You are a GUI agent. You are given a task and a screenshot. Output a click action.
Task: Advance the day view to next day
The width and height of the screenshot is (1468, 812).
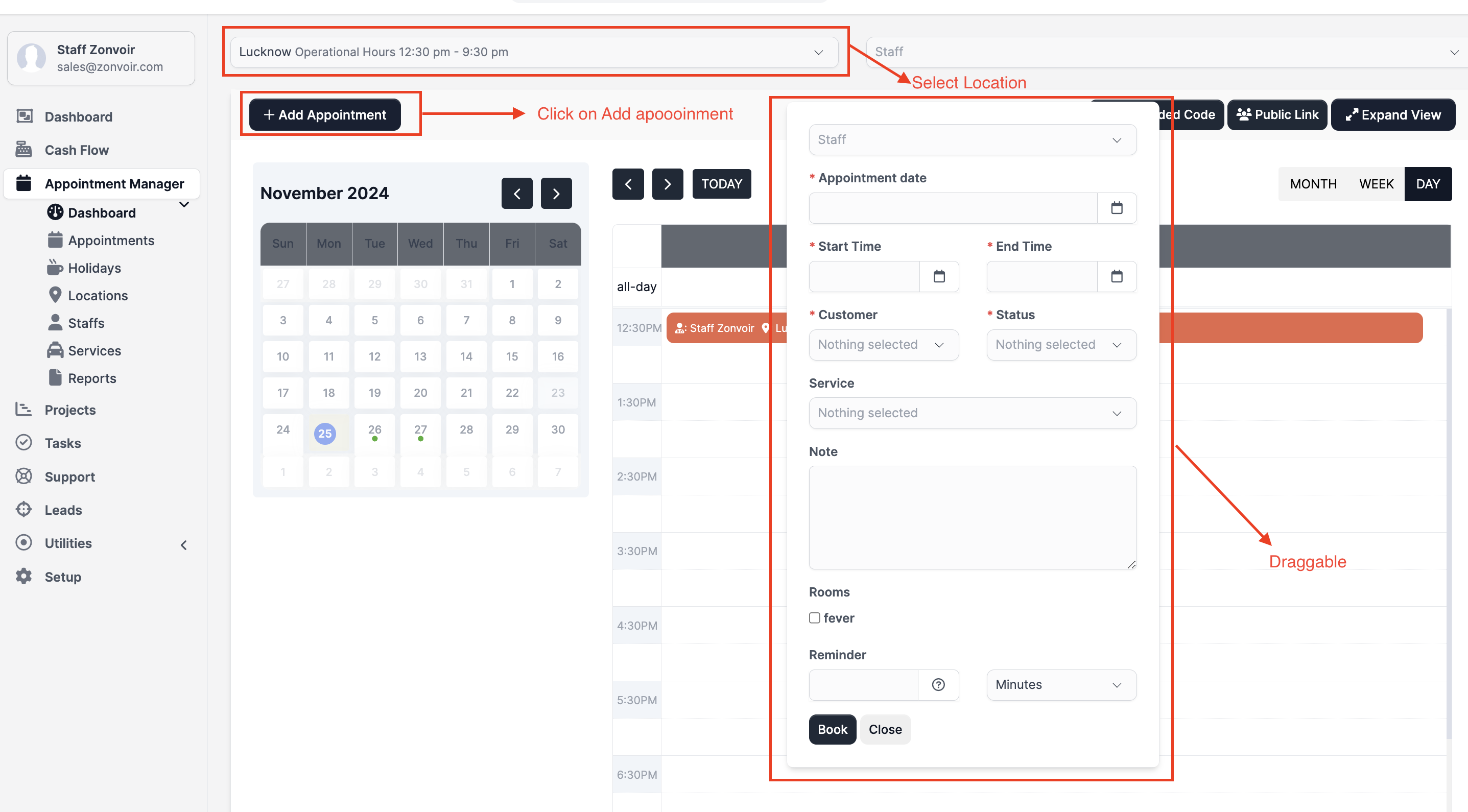point(667,184)
